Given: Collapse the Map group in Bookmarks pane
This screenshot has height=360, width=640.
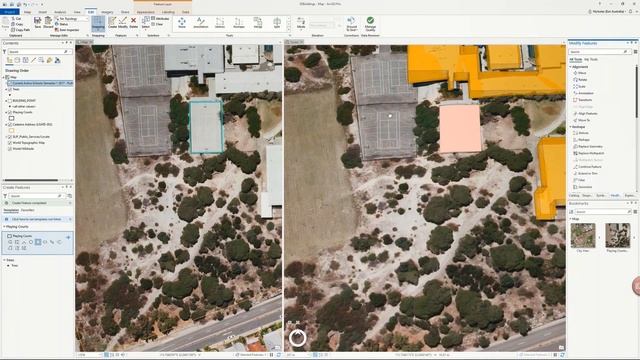Looking at the screenshot, I should (x=571, y=219).
